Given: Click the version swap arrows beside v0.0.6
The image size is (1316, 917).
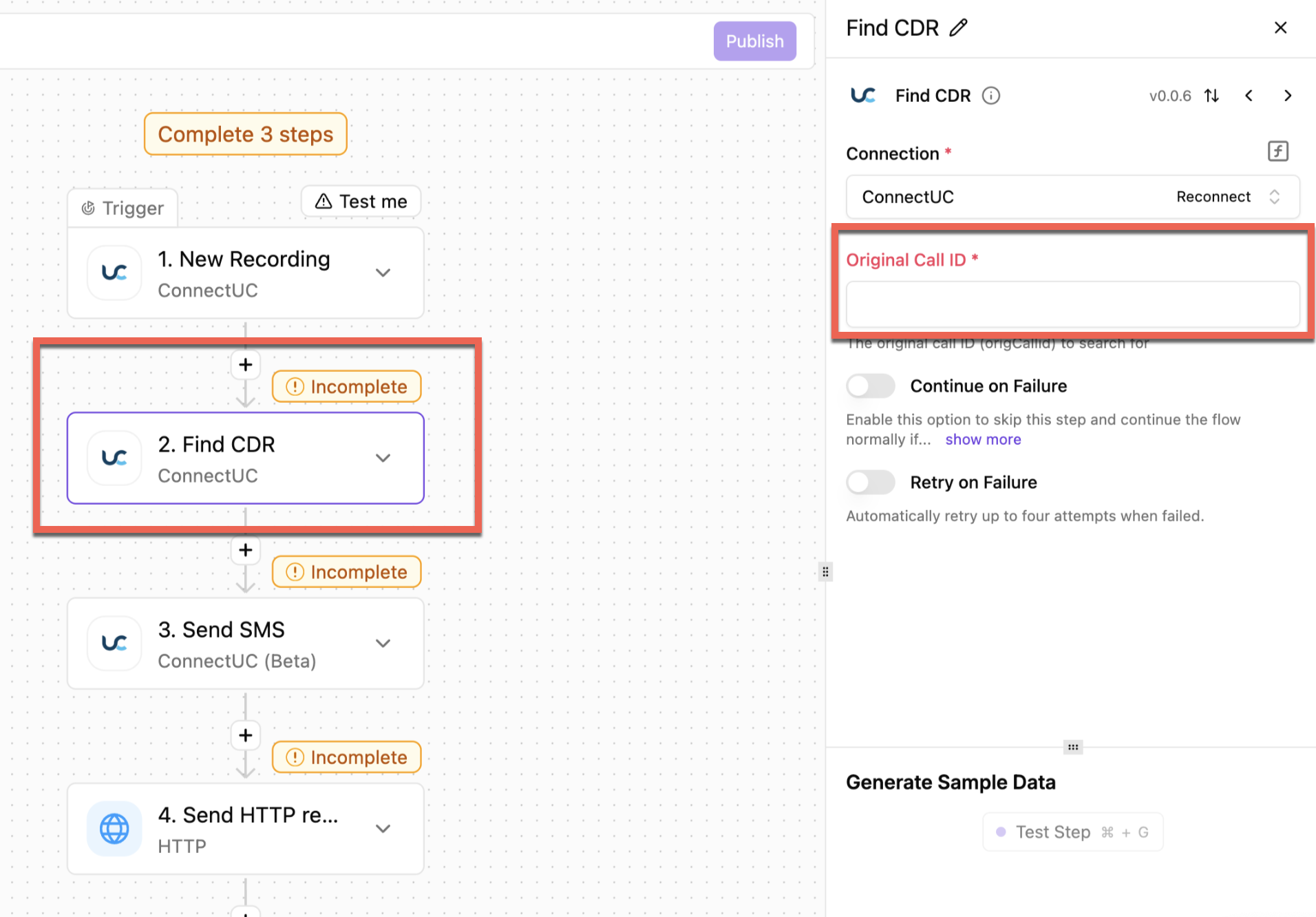Looking at the screenshot, I should click(x=1212, y=96).
